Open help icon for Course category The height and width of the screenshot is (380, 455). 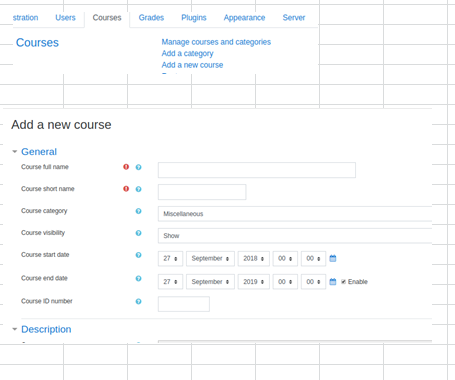[x=138, y=211]
